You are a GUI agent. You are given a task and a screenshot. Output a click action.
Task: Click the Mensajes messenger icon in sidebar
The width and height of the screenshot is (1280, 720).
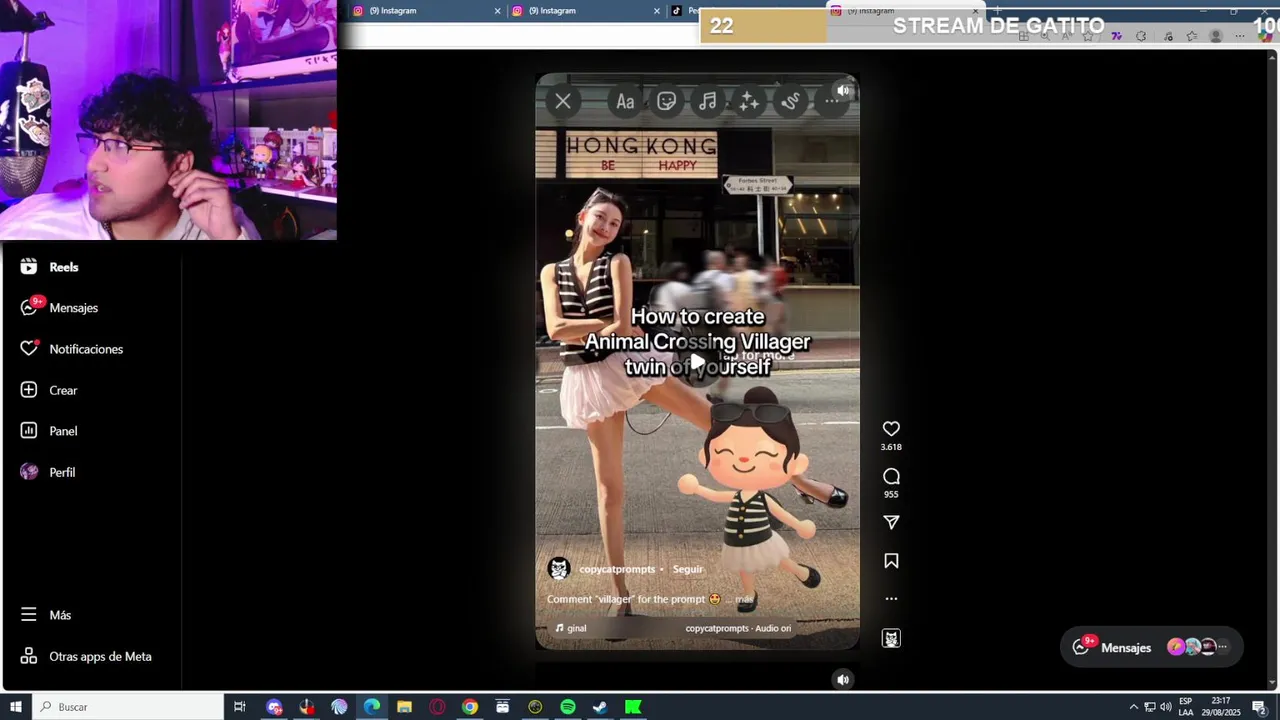(x=29, y=308)
